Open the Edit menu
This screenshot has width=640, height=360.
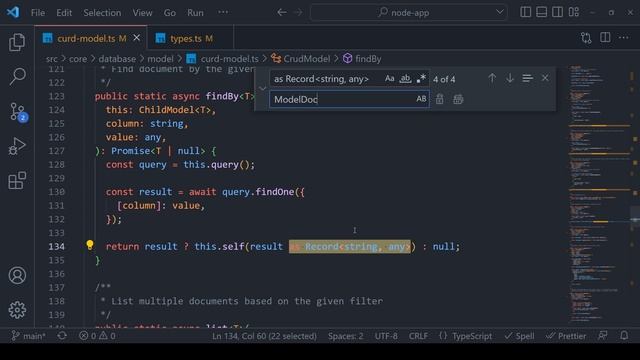pyautogui.click(x=64, y=13)
